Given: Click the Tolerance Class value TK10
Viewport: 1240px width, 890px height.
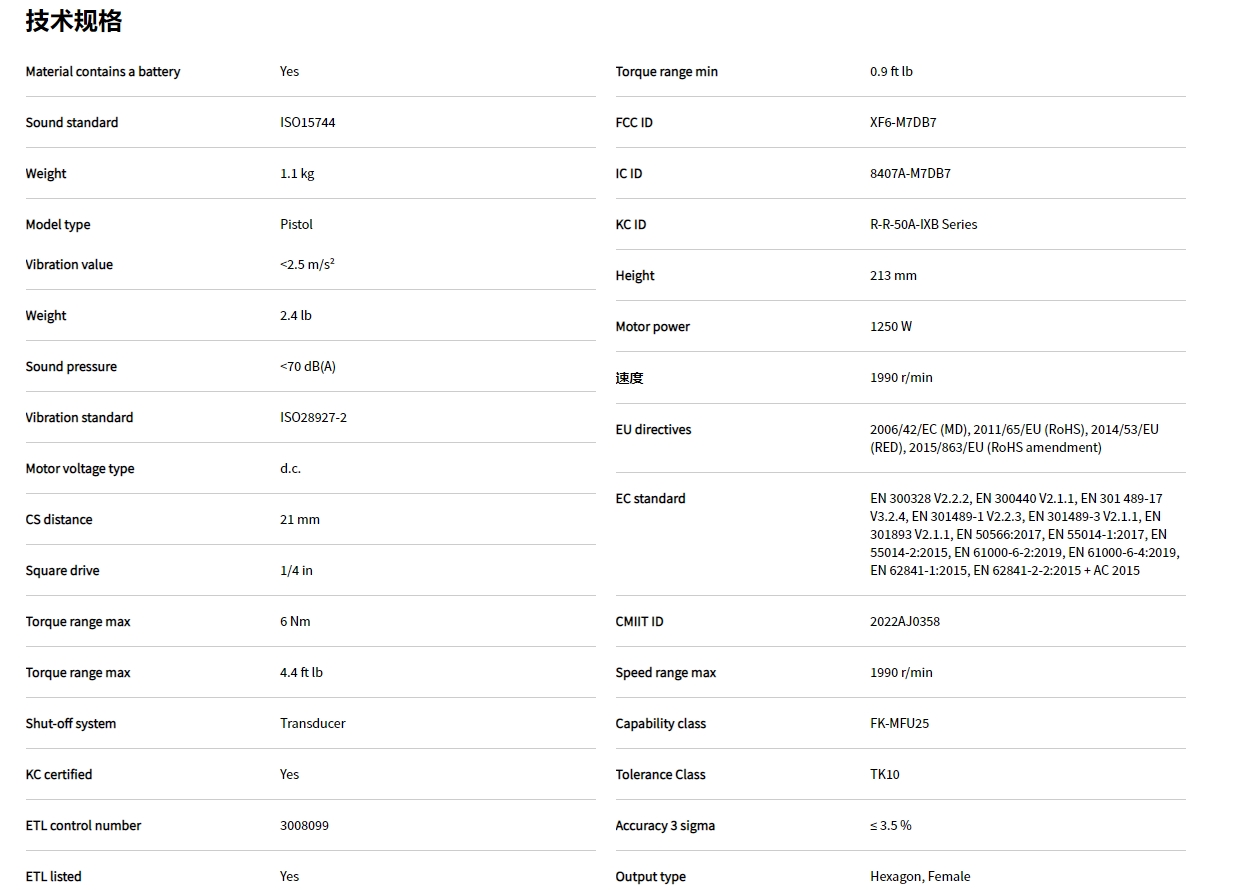Looking at the screenshot, I should [884, 775].
